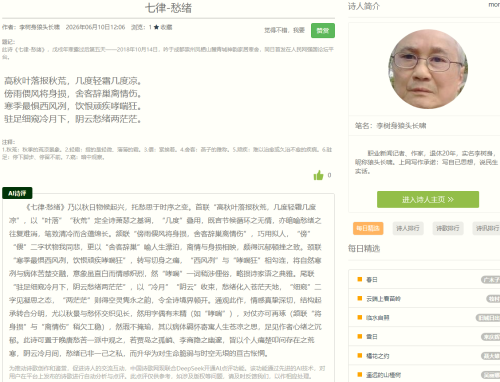Viewport: 500px width, 382px height.
Task: Click the pen name line 笔名
Action: pyautogui.click(x=390, y=126)
